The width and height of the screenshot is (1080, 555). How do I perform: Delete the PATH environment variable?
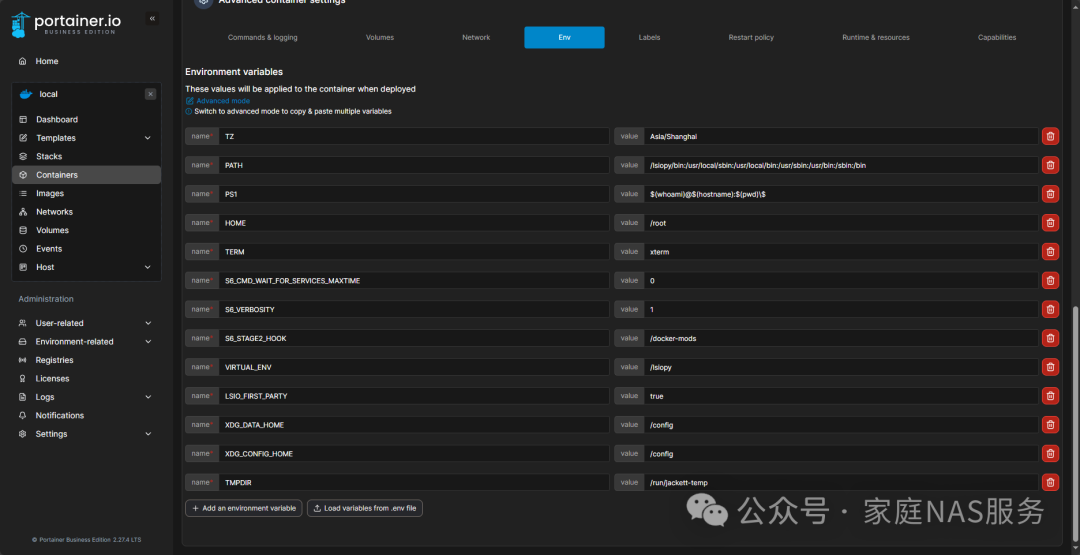(1050, 165)
